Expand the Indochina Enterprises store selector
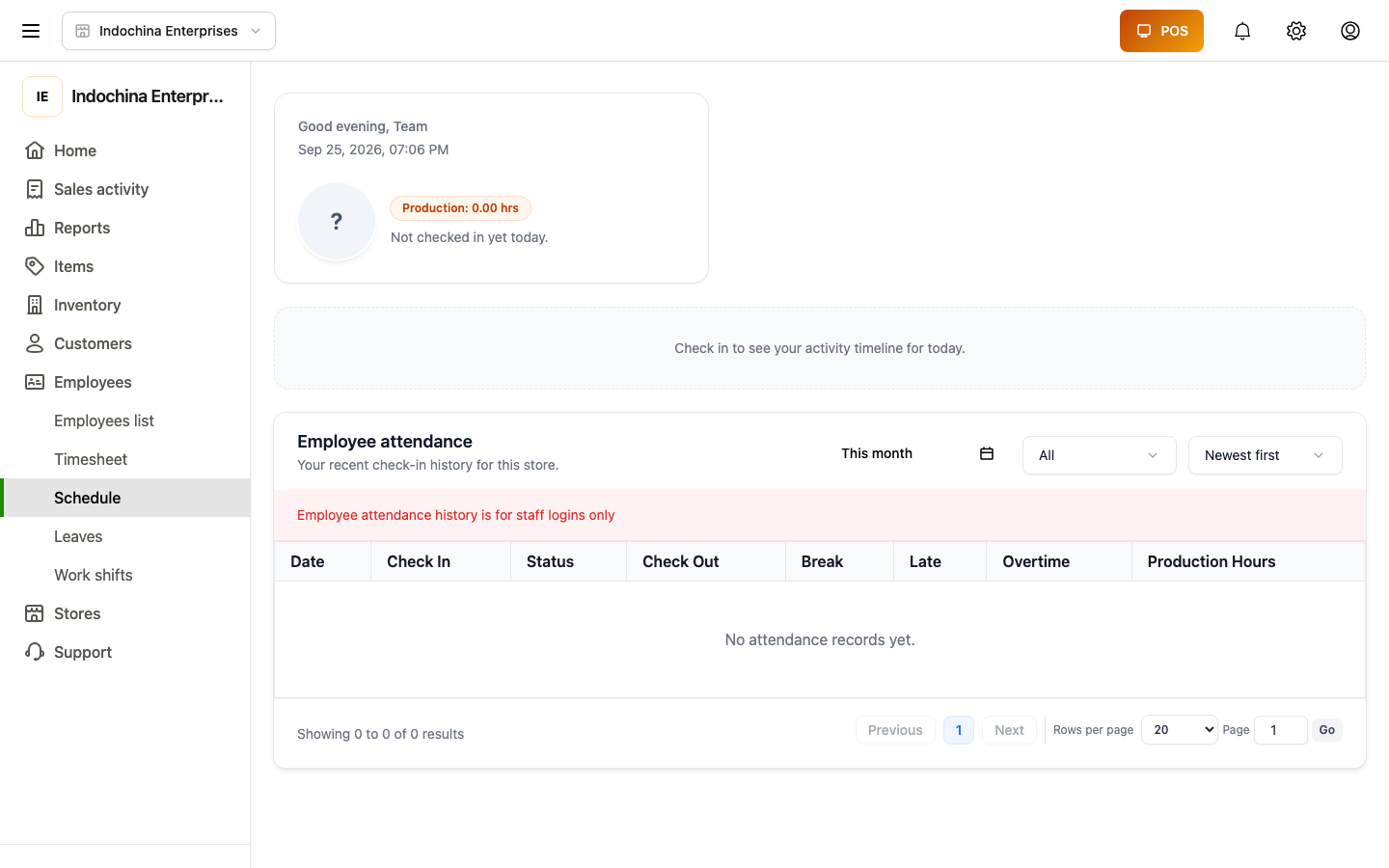 (x=169, y=31)
